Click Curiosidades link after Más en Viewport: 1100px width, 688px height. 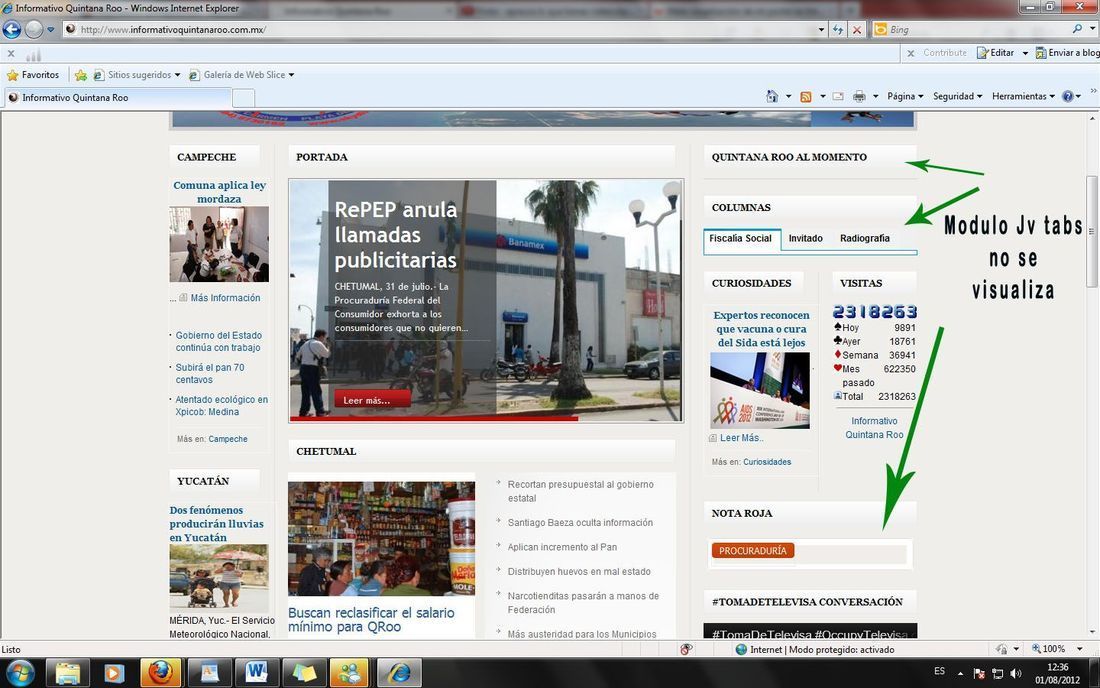pyautogui.click(x=767, y=462)
